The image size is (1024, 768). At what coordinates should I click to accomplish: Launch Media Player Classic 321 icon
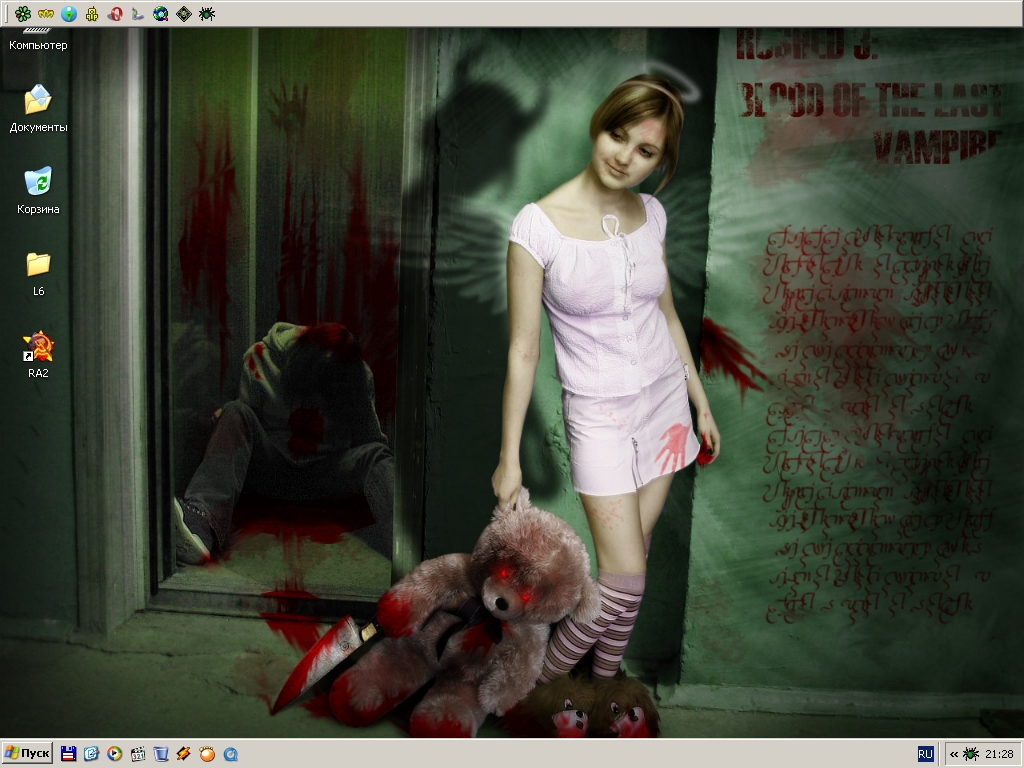[138, 754]
